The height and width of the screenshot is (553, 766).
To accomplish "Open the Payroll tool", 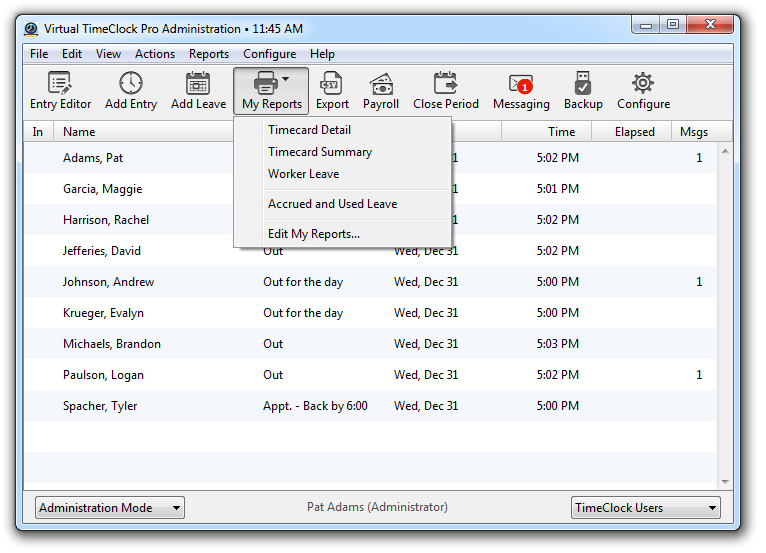I will 381,91.
